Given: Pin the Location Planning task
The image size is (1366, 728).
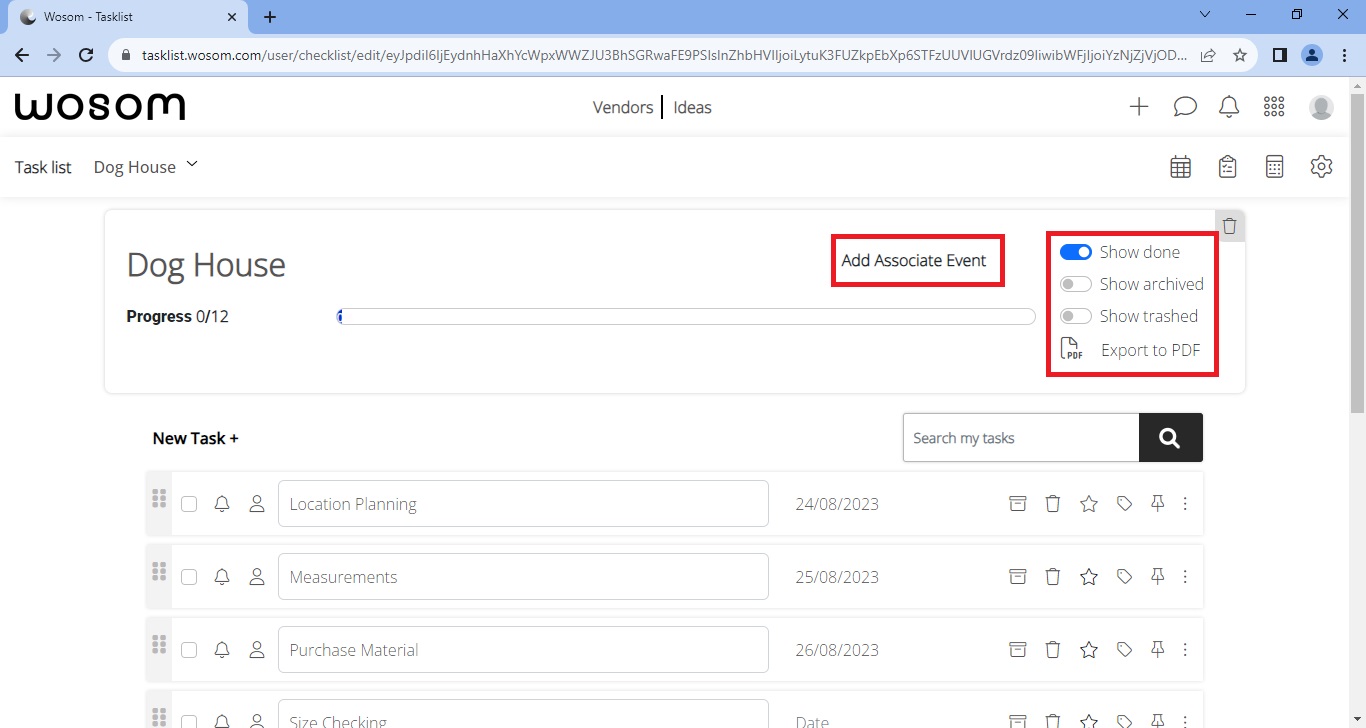Looking at the screenshot, I should pos(1157,503).
